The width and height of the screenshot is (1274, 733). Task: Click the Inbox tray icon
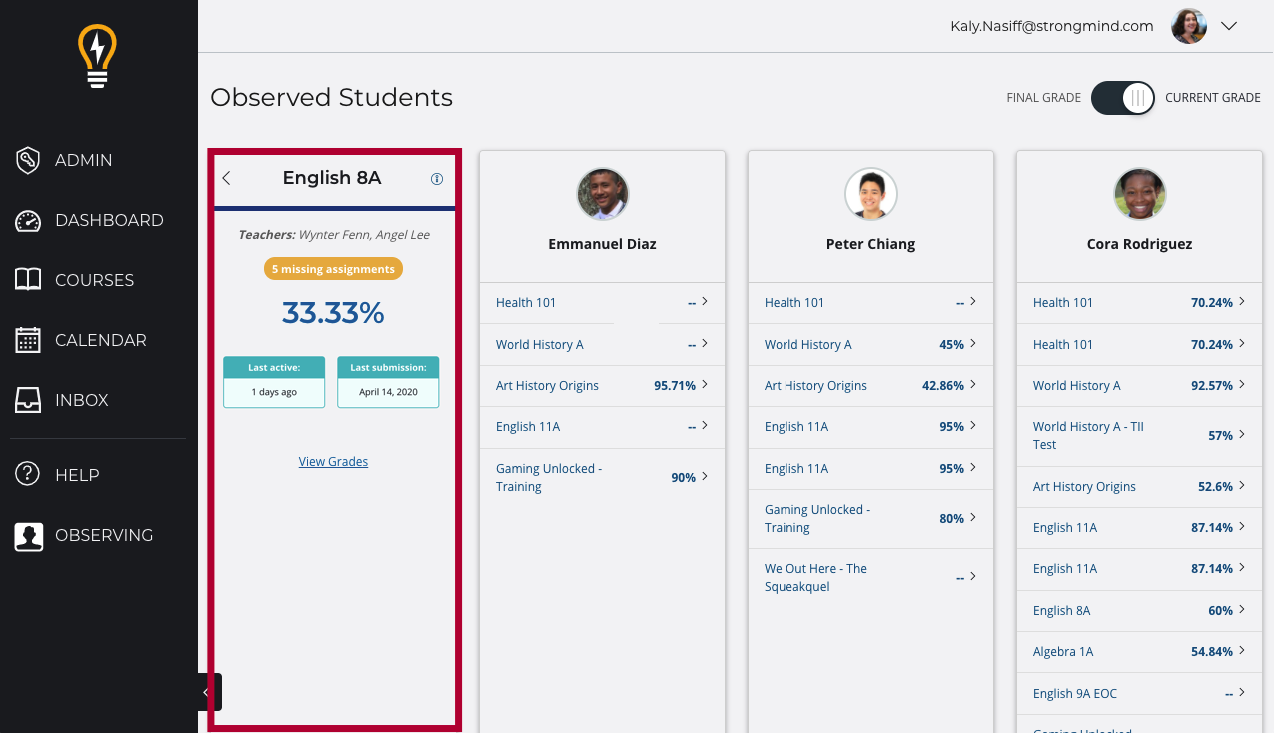tap(28, 400)
